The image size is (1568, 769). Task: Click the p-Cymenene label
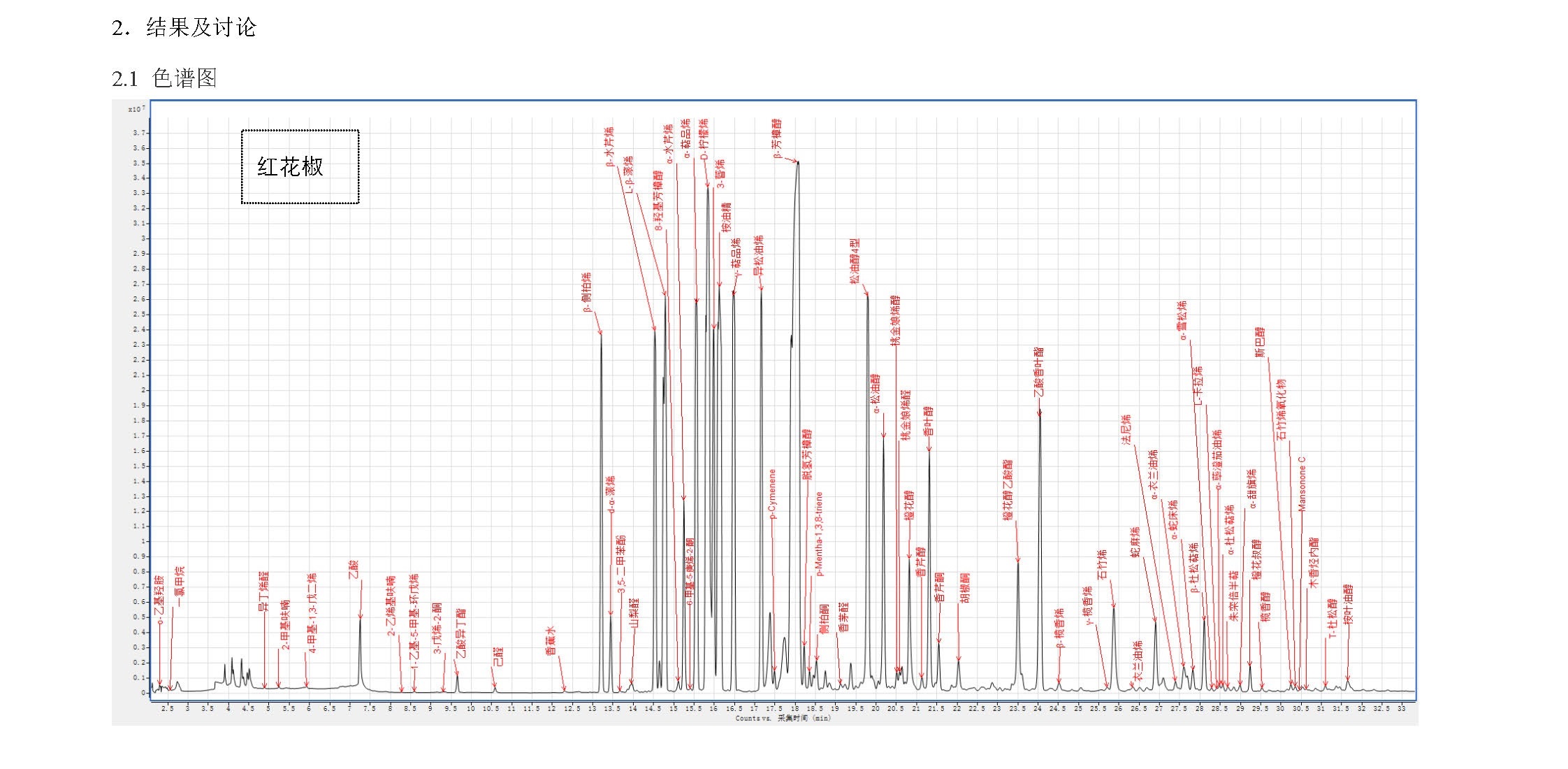(x=772, y=494)
